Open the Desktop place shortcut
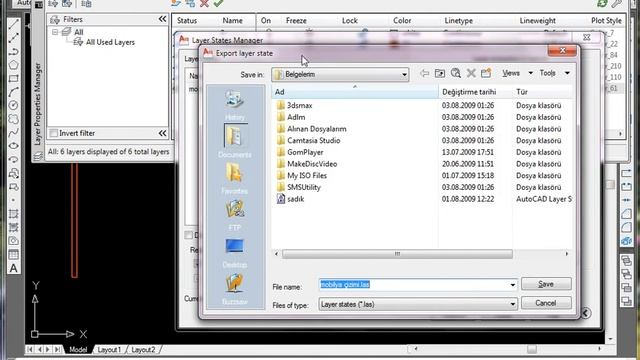 click(x=235, y=252)
